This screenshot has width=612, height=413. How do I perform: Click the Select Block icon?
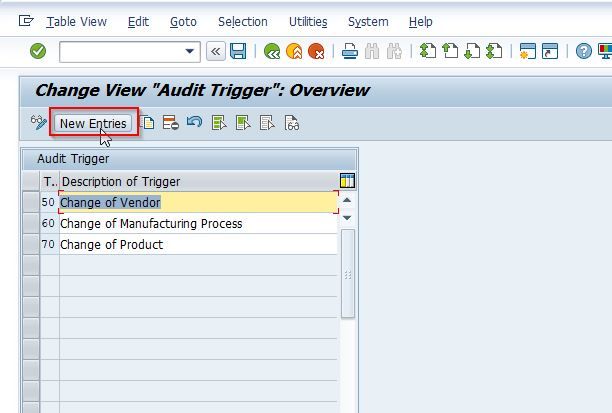(x=243, y=123)
